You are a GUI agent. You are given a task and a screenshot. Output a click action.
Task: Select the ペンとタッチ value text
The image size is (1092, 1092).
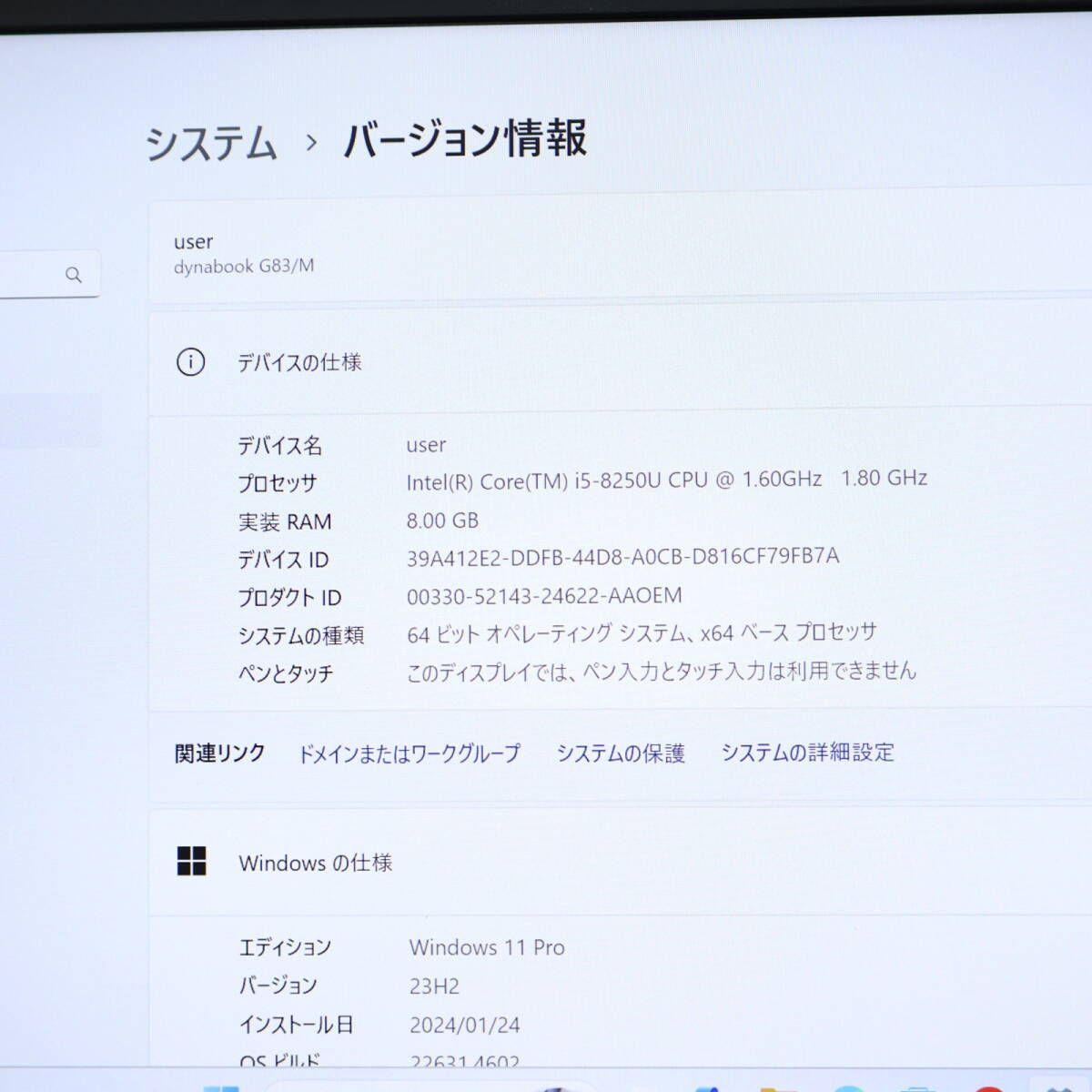click(662, 672)
